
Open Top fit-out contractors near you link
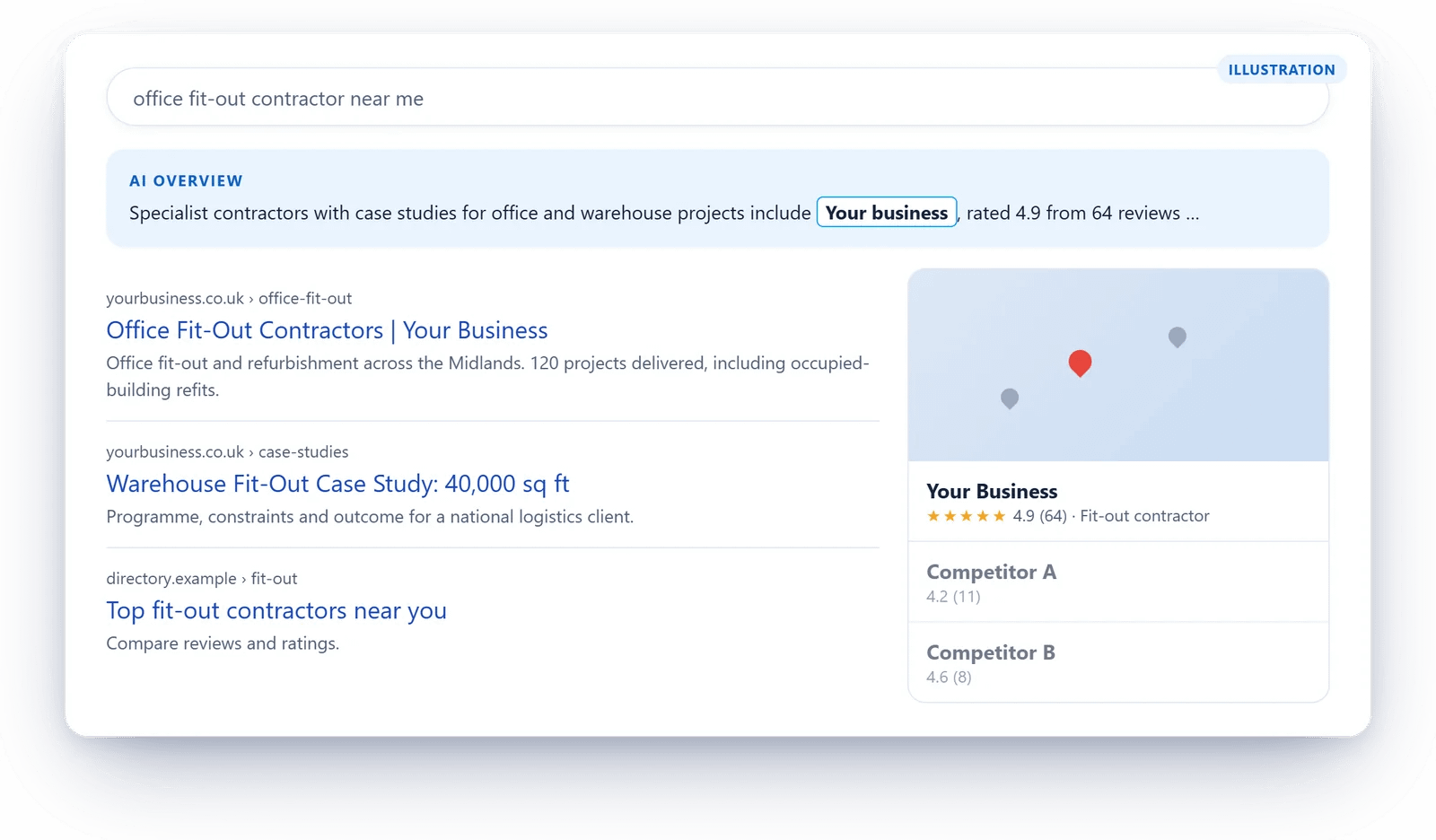point(276,610)
